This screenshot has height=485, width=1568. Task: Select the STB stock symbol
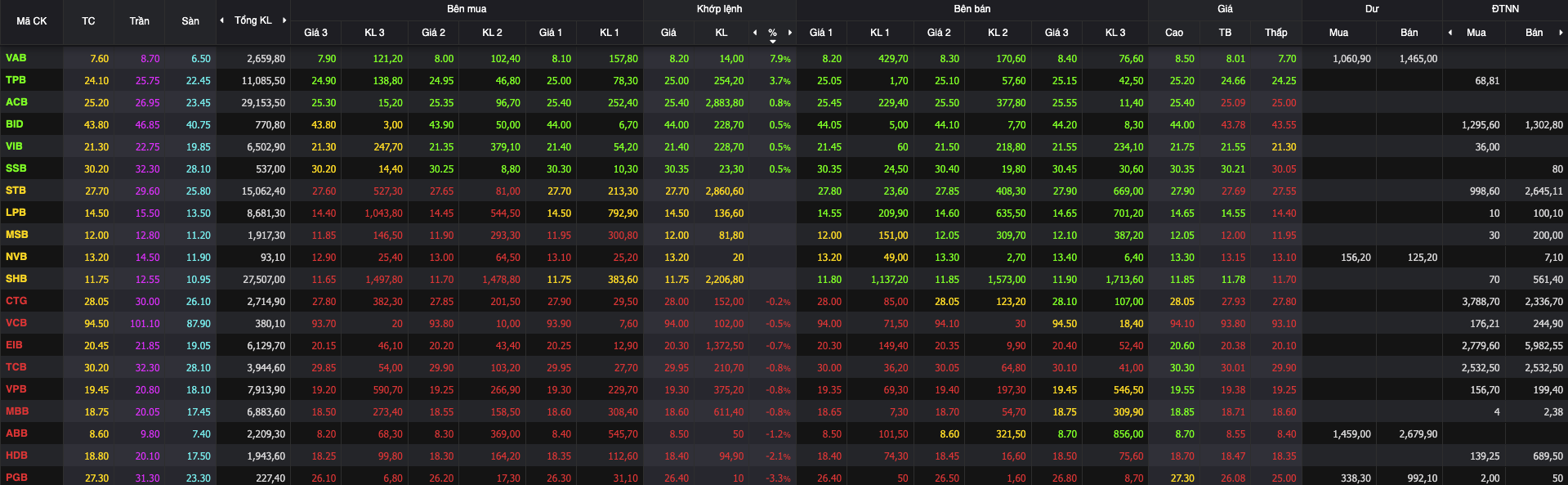16,191
